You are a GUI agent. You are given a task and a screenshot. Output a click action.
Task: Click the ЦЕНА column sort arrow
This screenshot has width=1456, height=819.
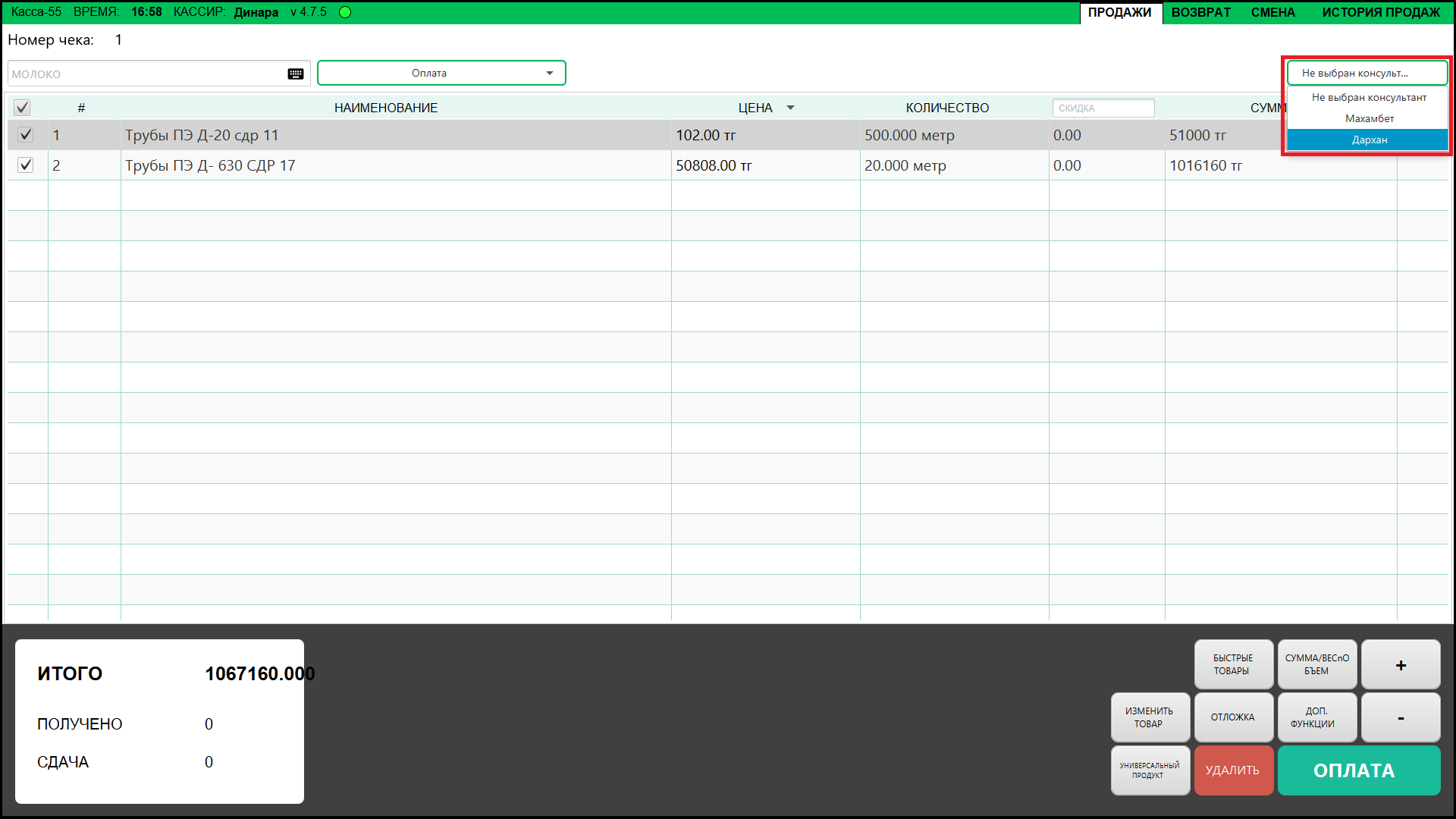click(790, 108)
